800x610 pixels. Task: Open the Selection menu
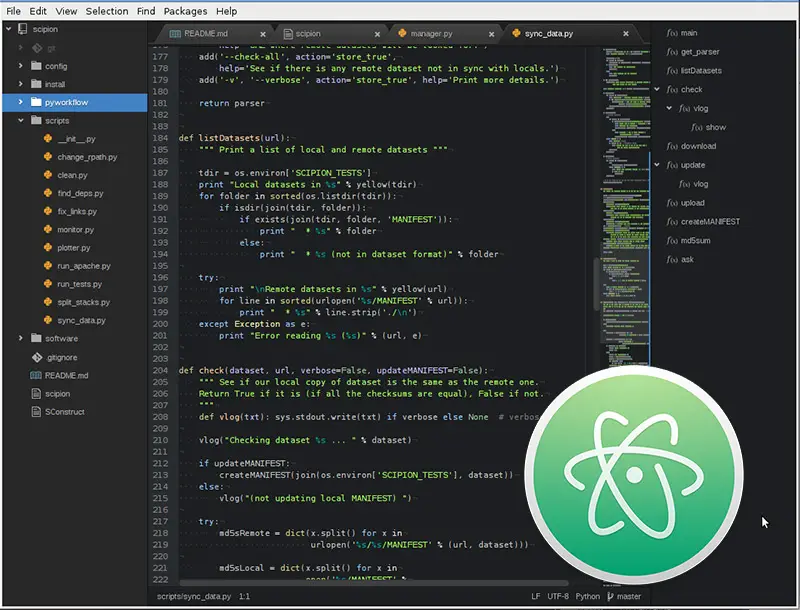point(106,11)
